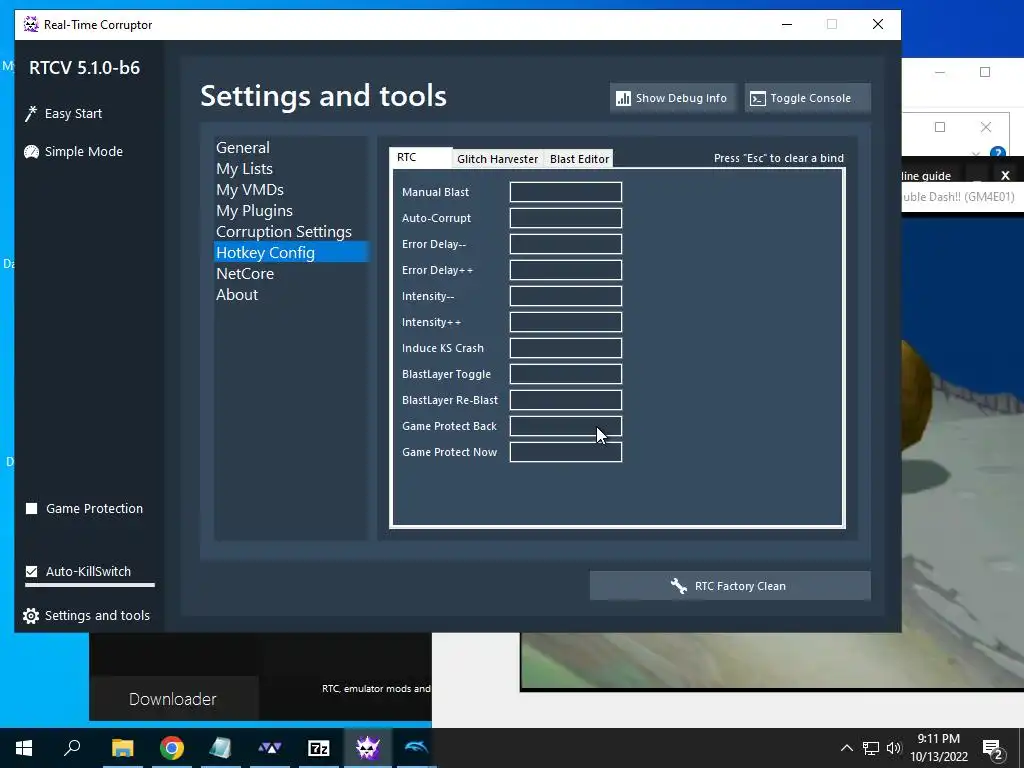Viewport: 1024px width, 768px height.
Task: Click the blue help icon in background window
Action: tap(997, 153)
